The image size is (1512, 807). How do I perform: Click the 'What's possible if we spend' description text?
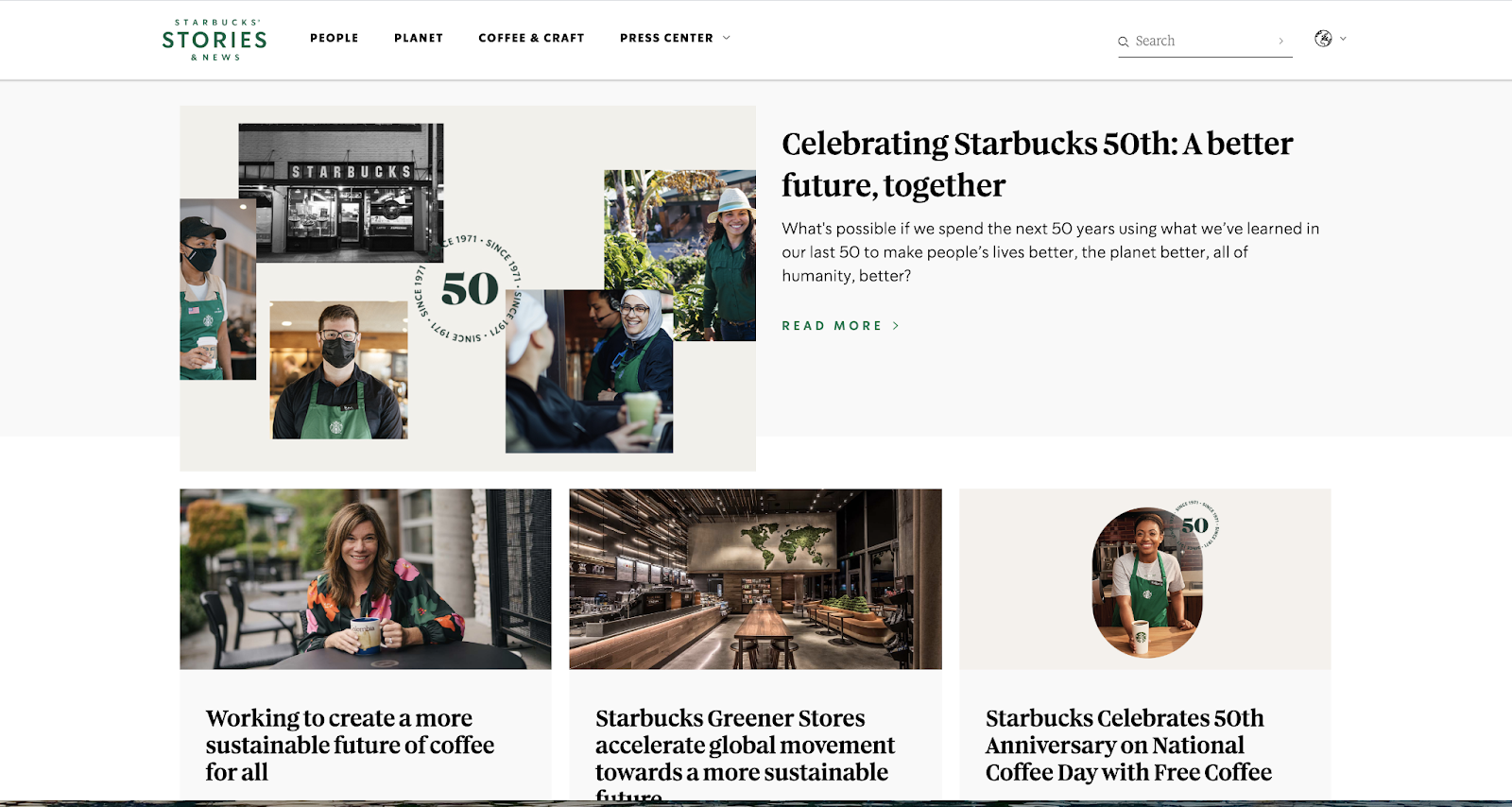pyautogui.click(x=1050, y=252)
